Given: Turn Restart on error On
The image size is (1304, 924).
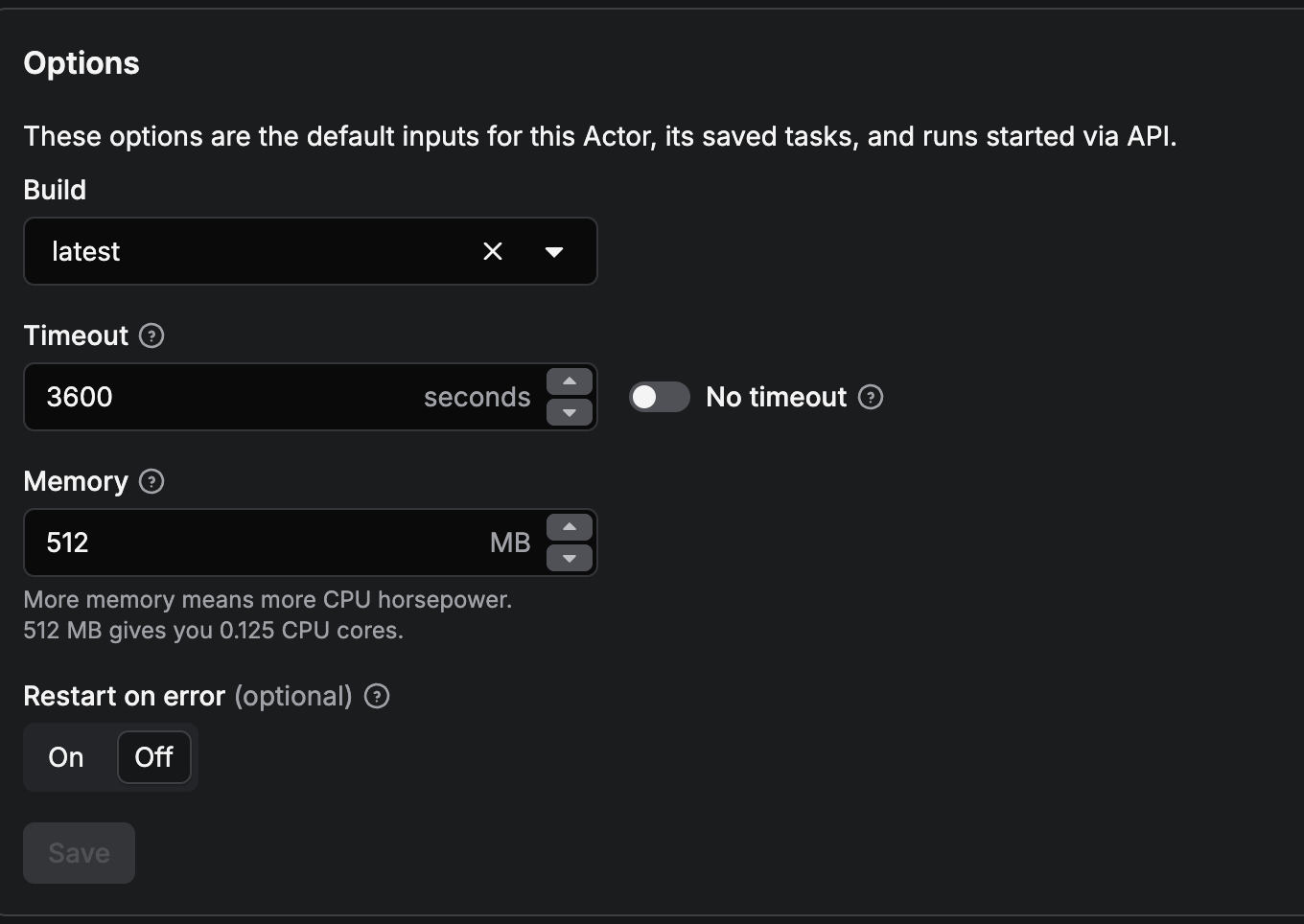Looking at the screenshot, I should [x=66, y=757].
